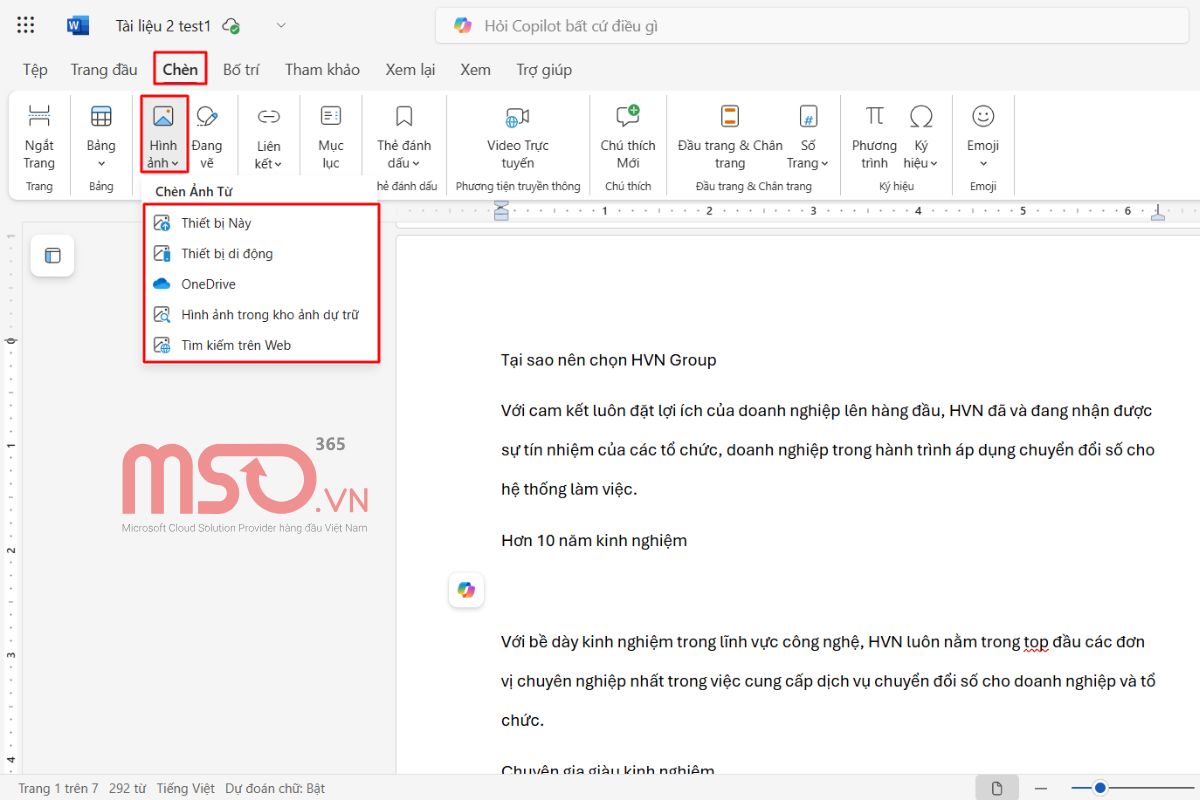This screenshot has width=1200, height=800.
Task: Open the Tệp menu
Action: (x=35, y=69)
